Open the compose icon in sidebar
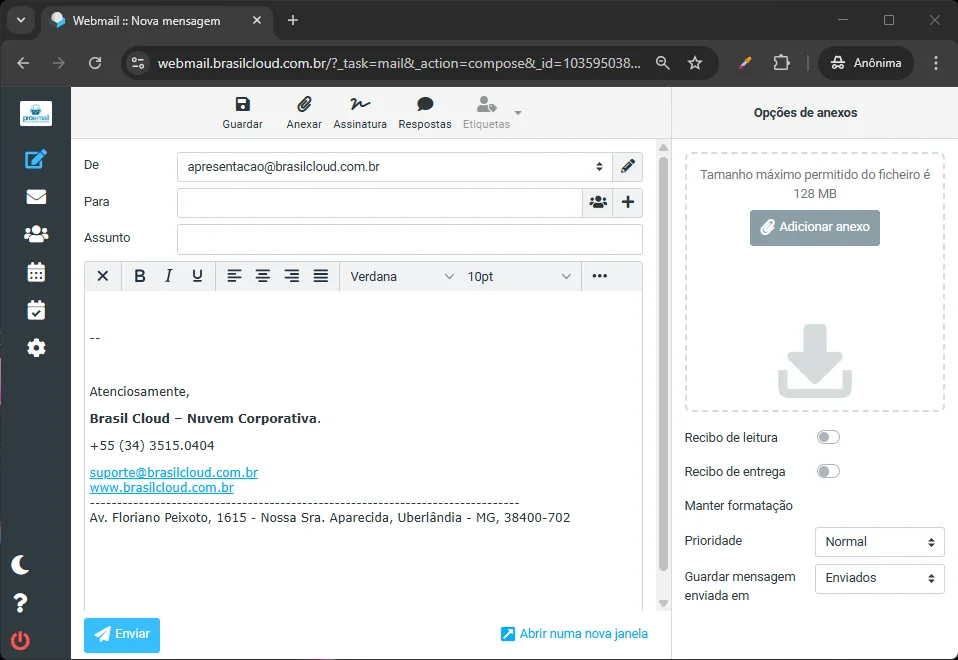The image size is (958, 660). point(36,159)
